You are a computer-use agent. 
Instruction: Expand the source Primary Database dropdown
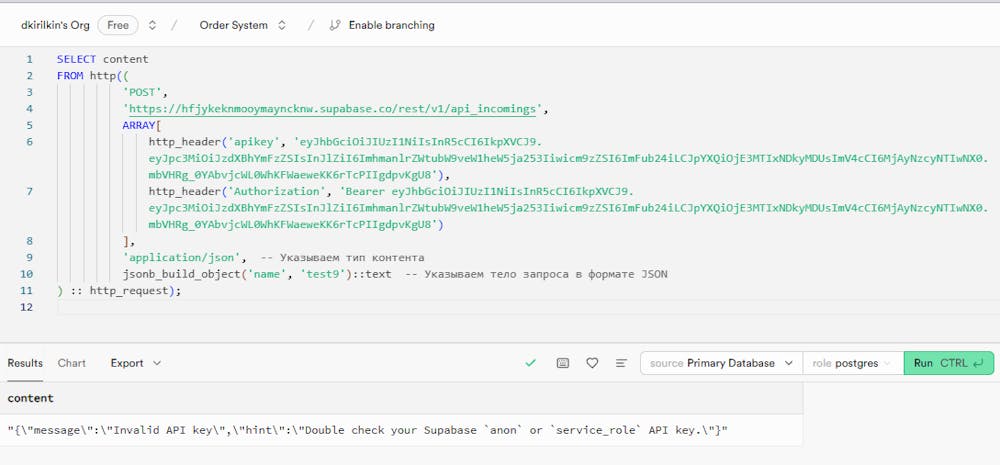tap(721, 363)
